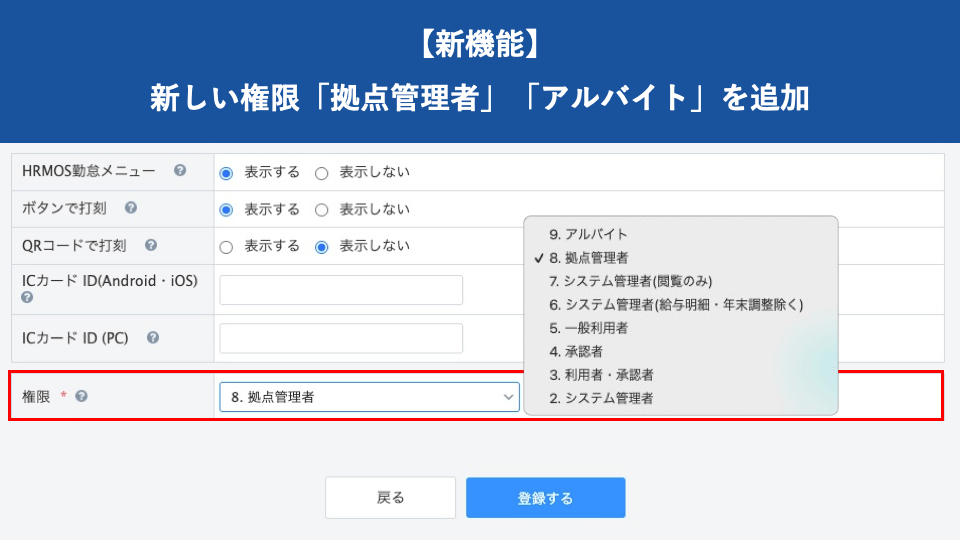Open help icon under ICカード ID(Android・iOS)
The image size is (960, 540).
(27, 298)
